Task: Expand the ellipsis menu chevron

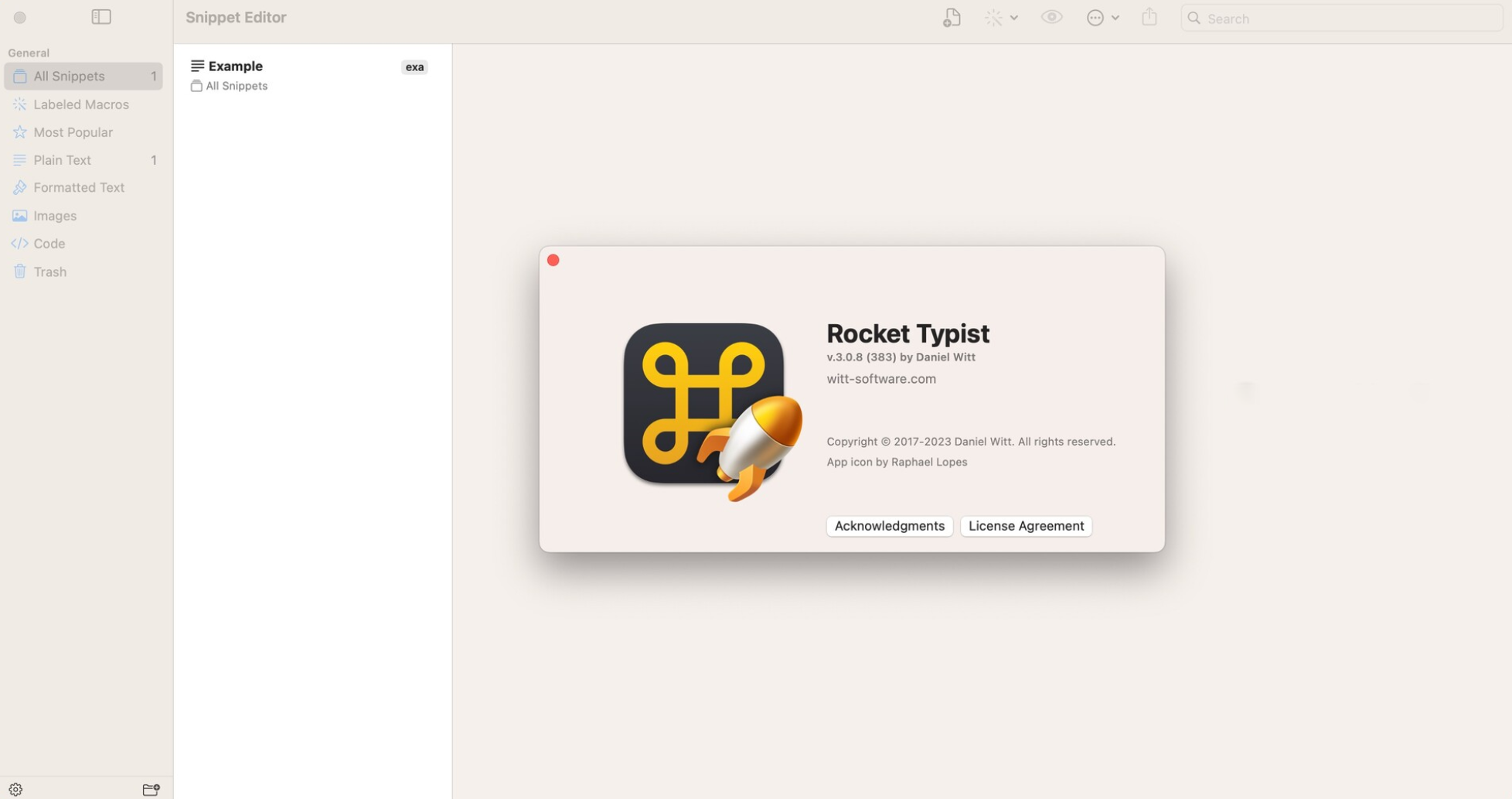Action: click(1115, 18)
